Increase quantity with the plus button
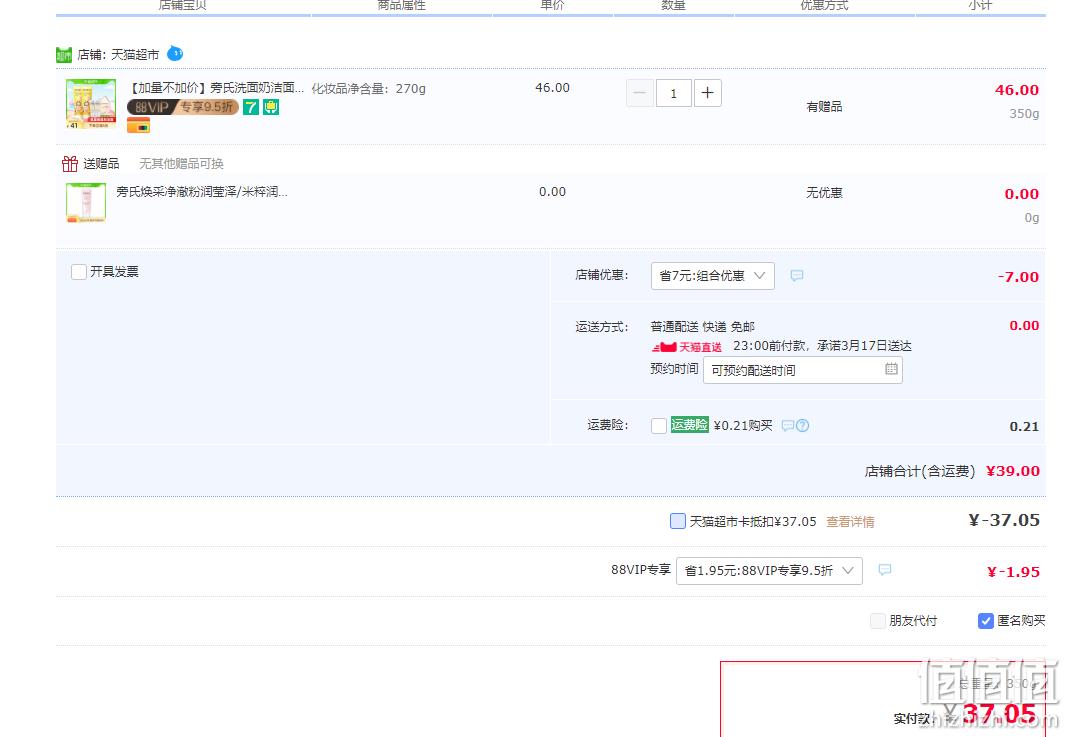The width and height of the screenshot is (1068, 737). click(x=708, y=93)
